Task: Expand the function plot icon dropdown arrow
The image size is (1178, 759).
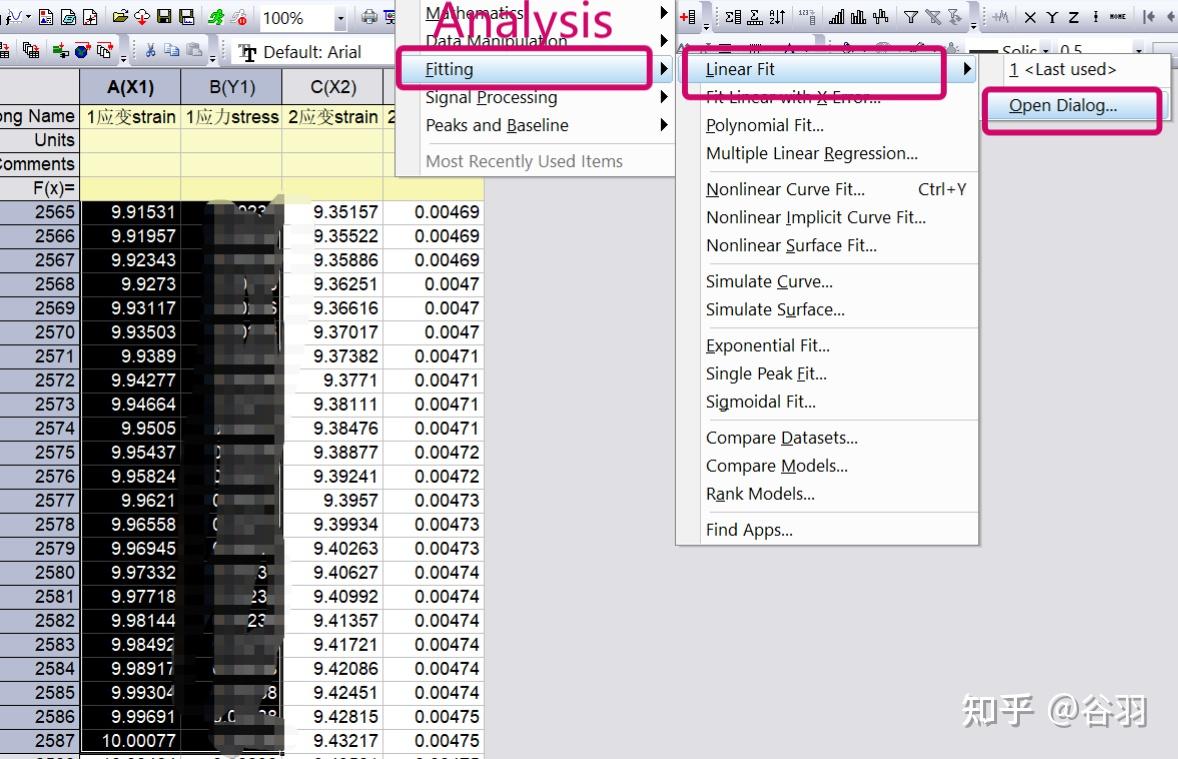Action: tap(29, 17)
